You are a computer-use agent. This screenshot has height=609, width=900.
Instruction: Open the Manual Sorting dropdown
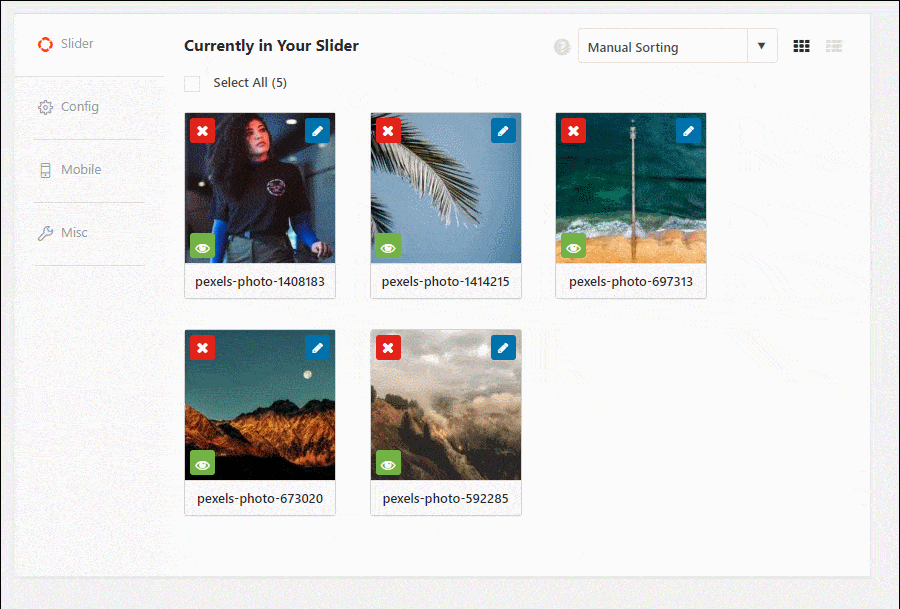677,46
